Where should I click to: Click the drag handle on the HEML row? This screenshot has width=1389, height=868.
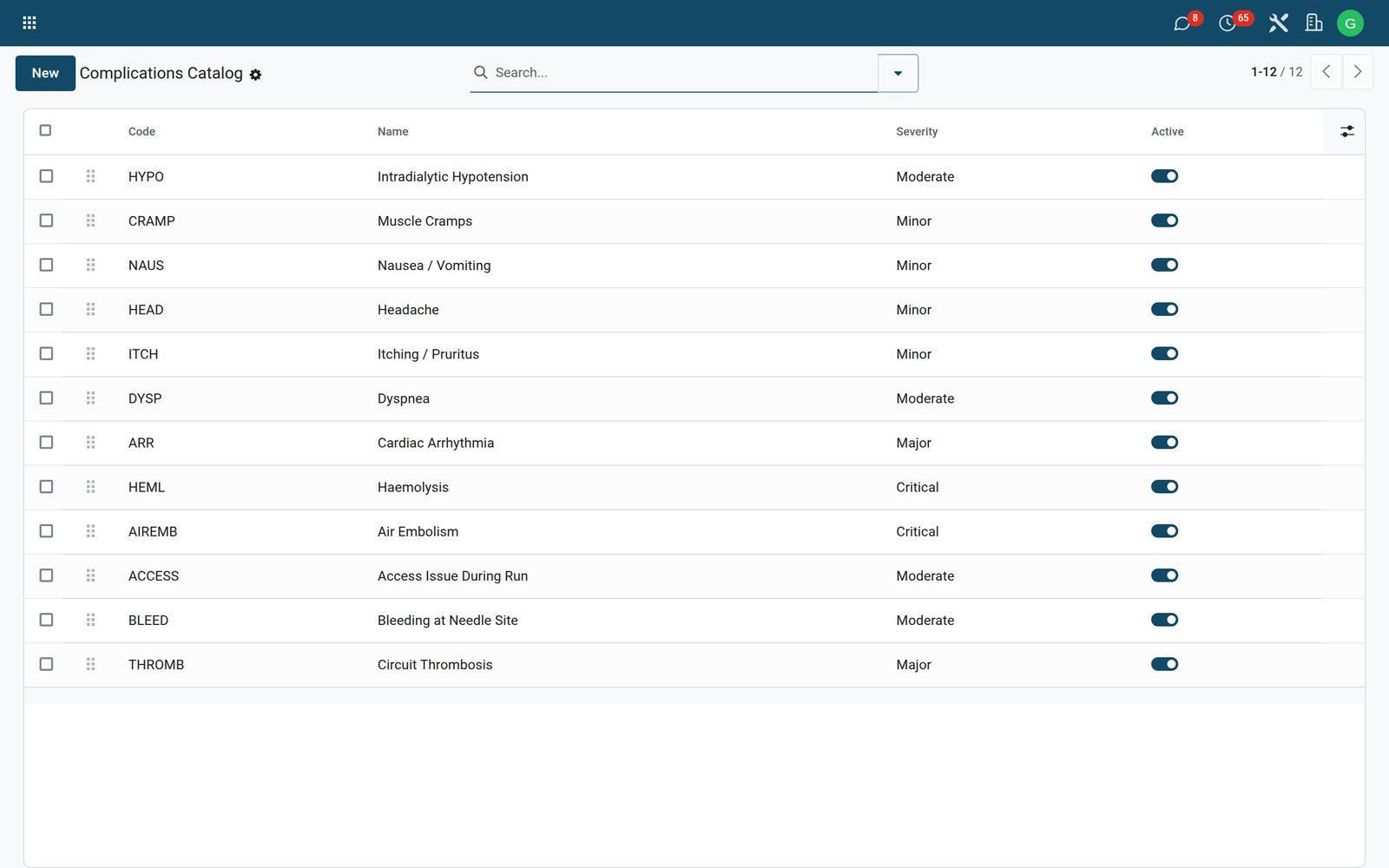90,487
